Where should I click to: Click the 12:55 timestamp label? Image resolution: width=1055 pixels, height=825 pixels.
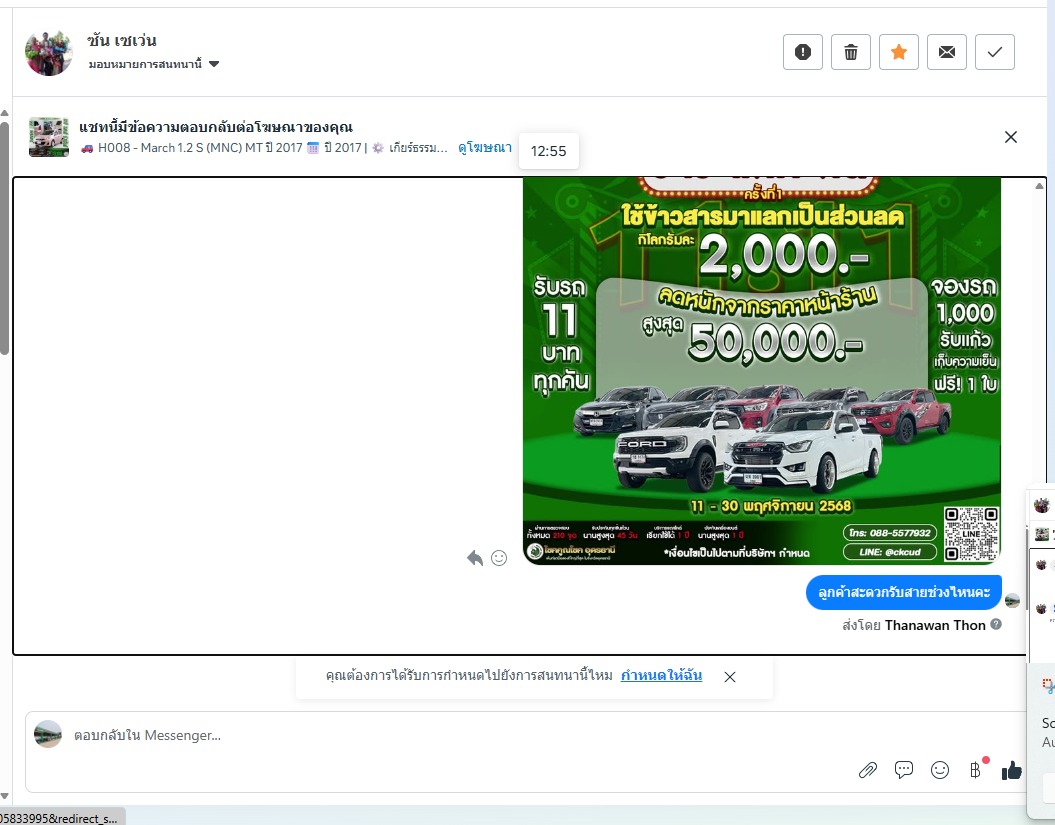click(548, 151)
